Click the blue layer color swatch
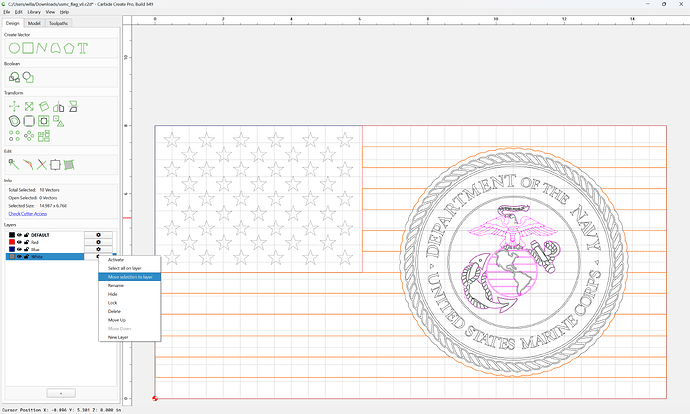The width and height of the screenshot is (690, 414). pyautogui.click(x=12, y=249)
